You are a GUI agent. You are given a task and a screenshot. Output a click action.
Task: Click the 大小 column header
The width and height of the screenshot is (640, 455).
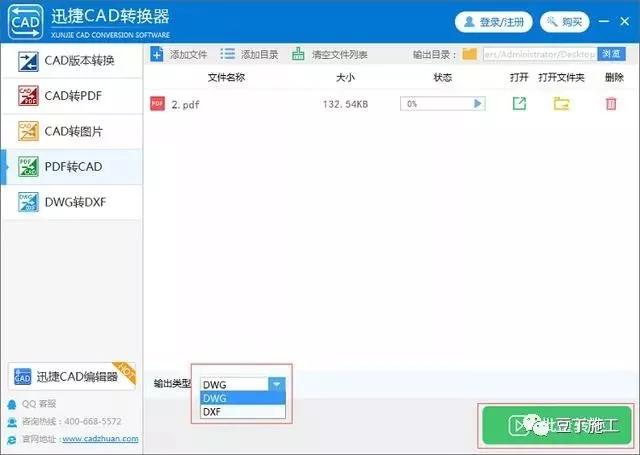coord(345,78)
